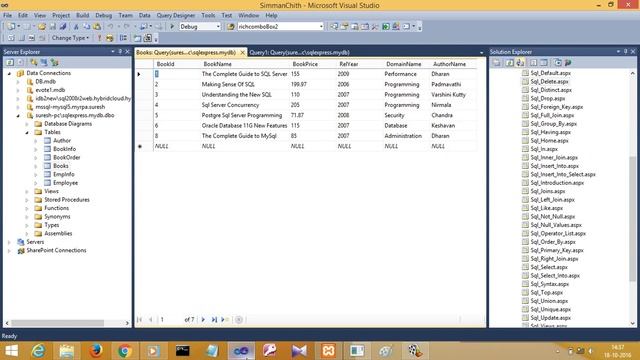The height and width of the screenshot is (360, 640).
Task: Click Refresh icon in Server Explorer toolbar
Action: (10, 62)
